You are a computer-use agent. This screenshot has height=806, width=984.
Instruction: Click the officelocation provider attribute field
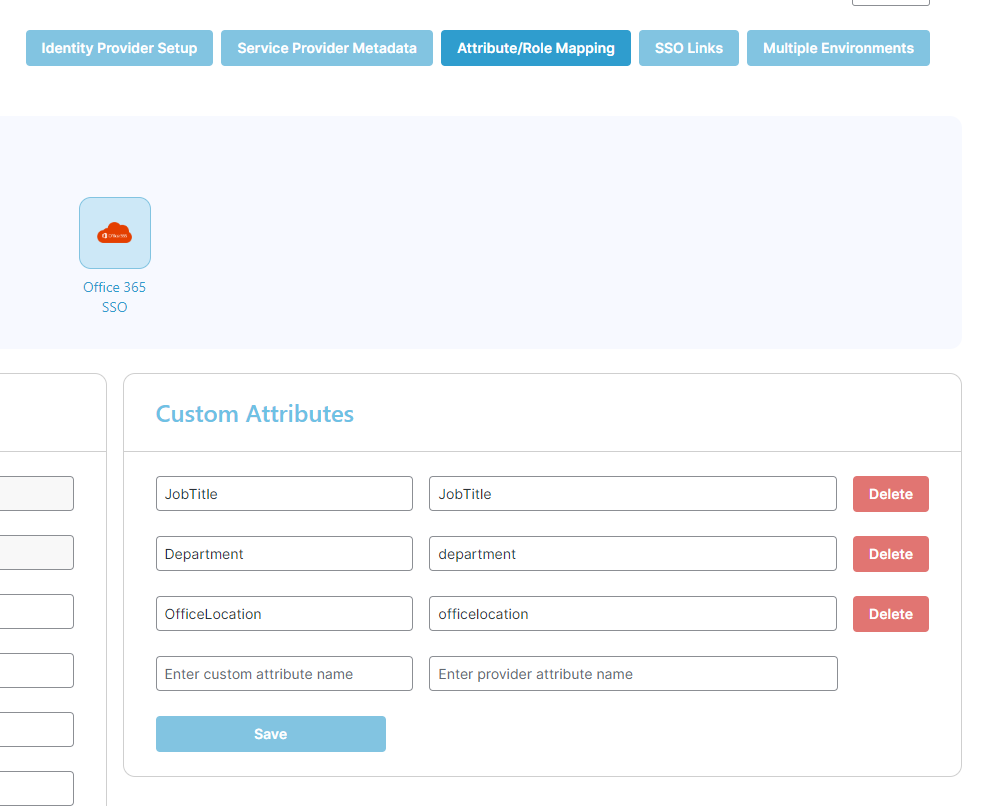pos(632,613)
